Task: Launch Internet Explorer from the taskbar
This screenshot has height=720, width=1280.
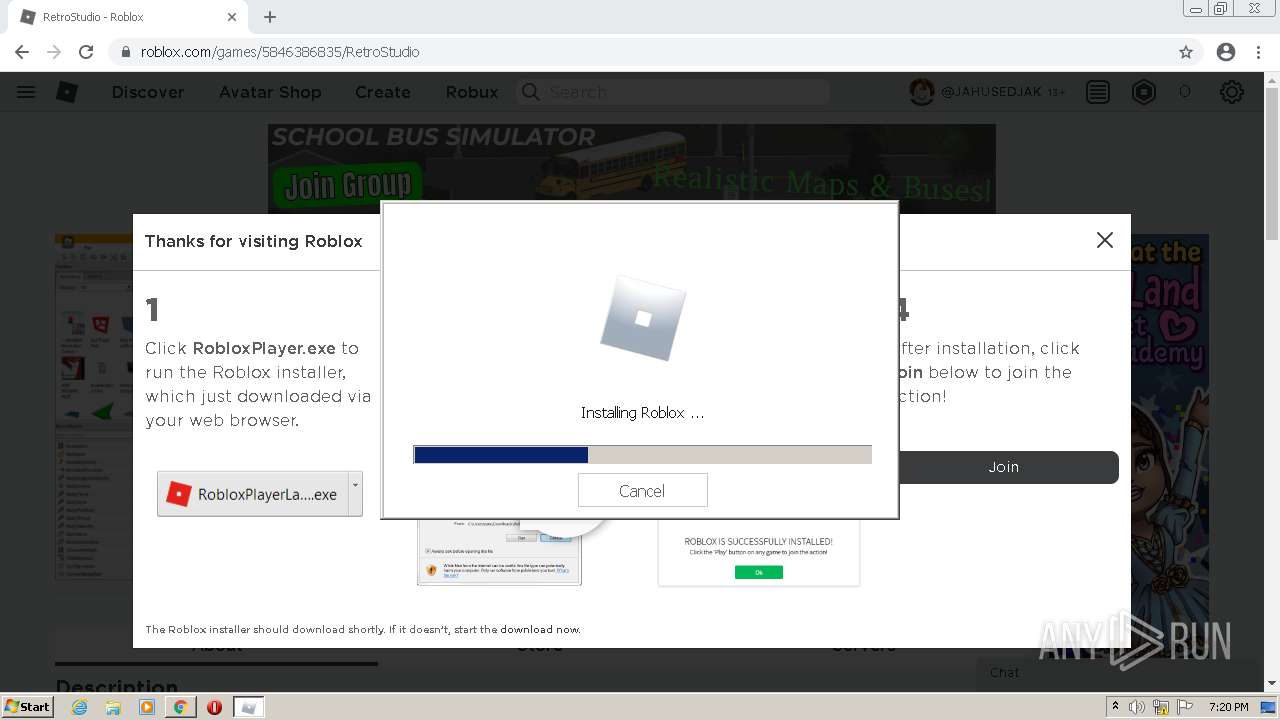Action: click(80, 707)
